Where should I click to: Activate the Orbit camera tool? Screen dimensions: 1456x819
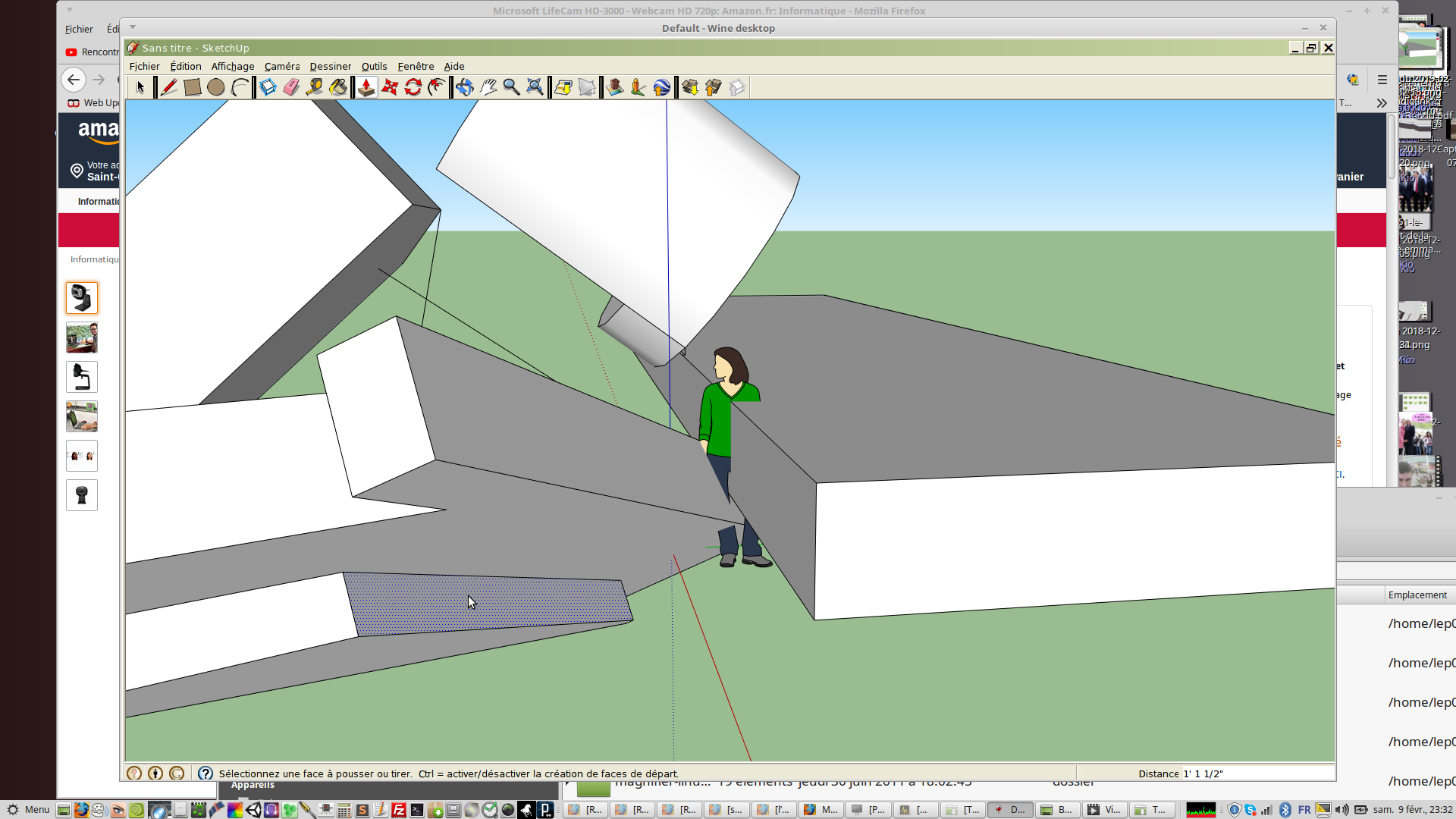[x=464, y=87]
